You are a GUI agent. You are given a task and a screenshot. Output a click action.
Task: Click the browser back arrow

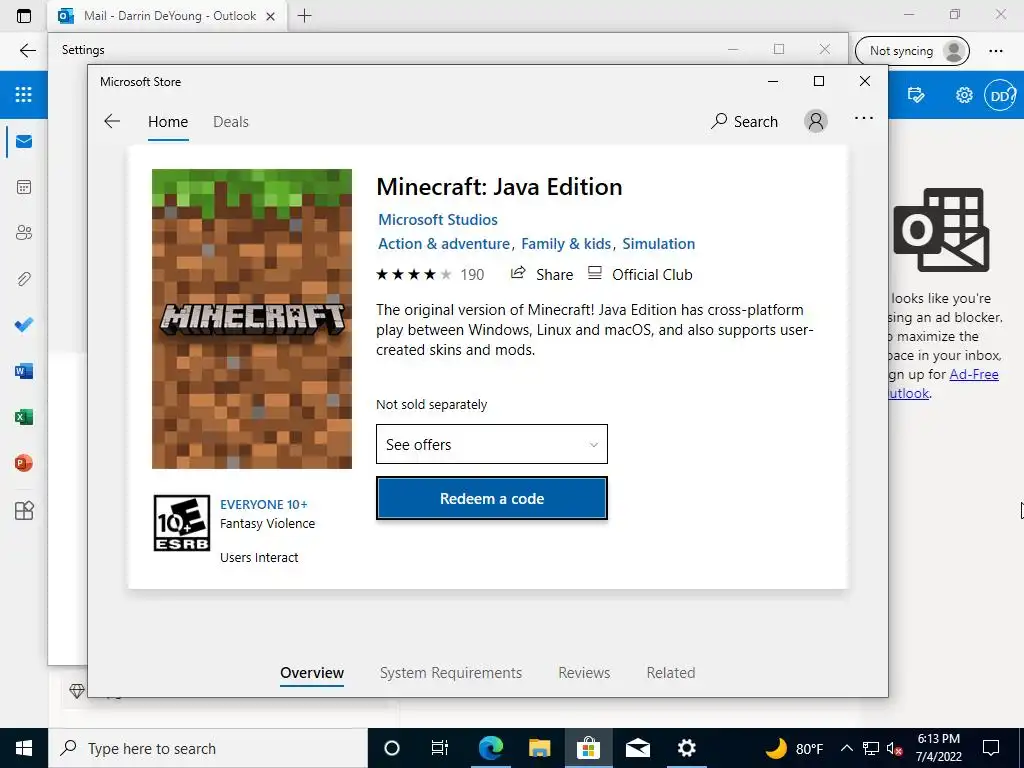pyautogui.click(x=27, y=50)
